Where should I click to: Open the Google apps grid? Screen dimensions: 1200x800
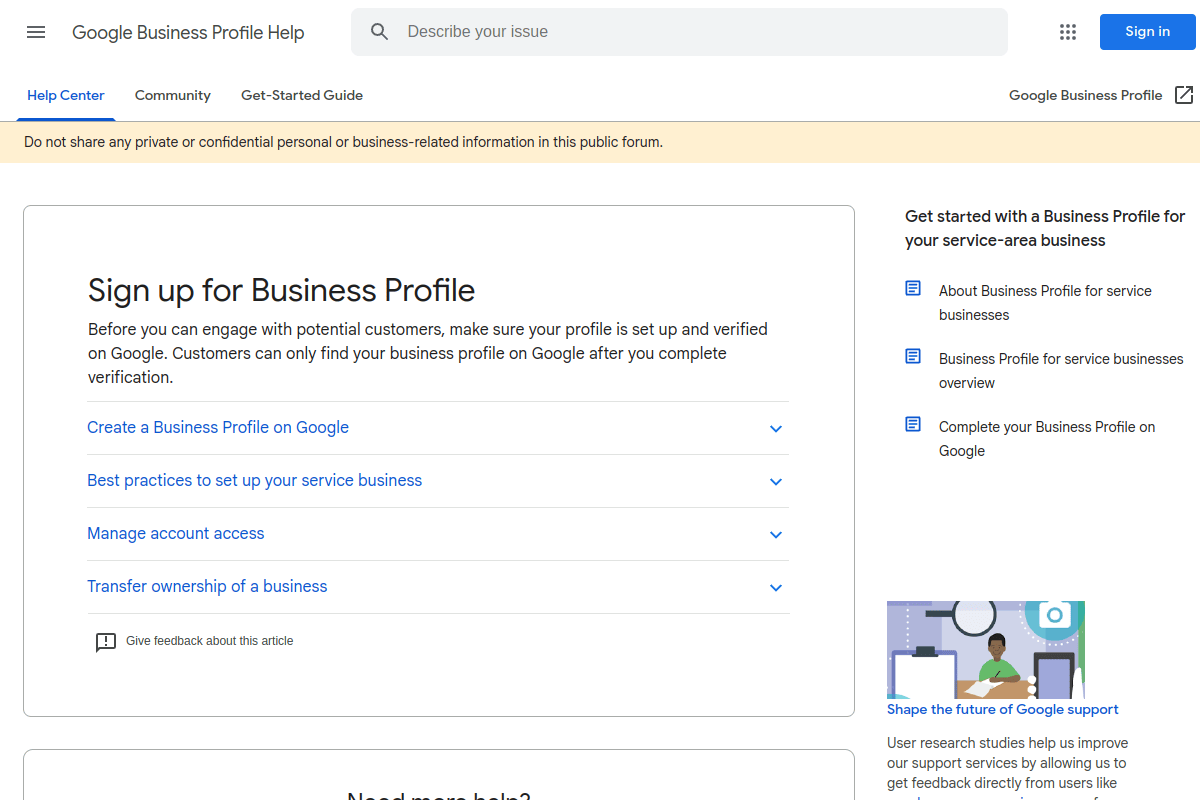(x=1067, y=31)
